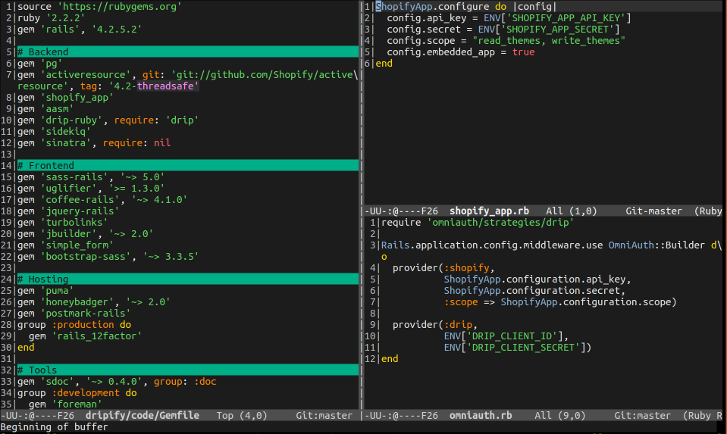Place cursor on gem 'rails_12factor' line
727x434 pixels.
click(x=85, y=336)
